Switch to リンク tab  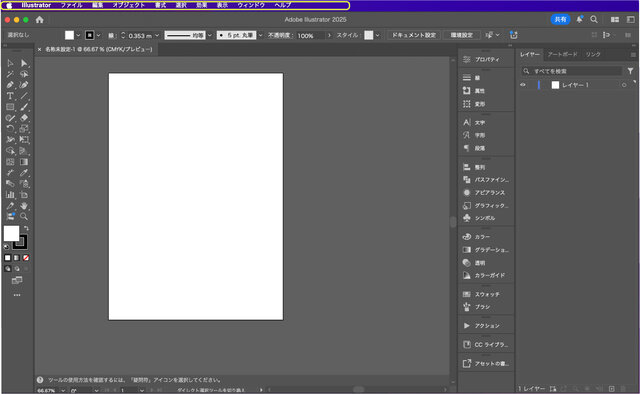point(593,54)
